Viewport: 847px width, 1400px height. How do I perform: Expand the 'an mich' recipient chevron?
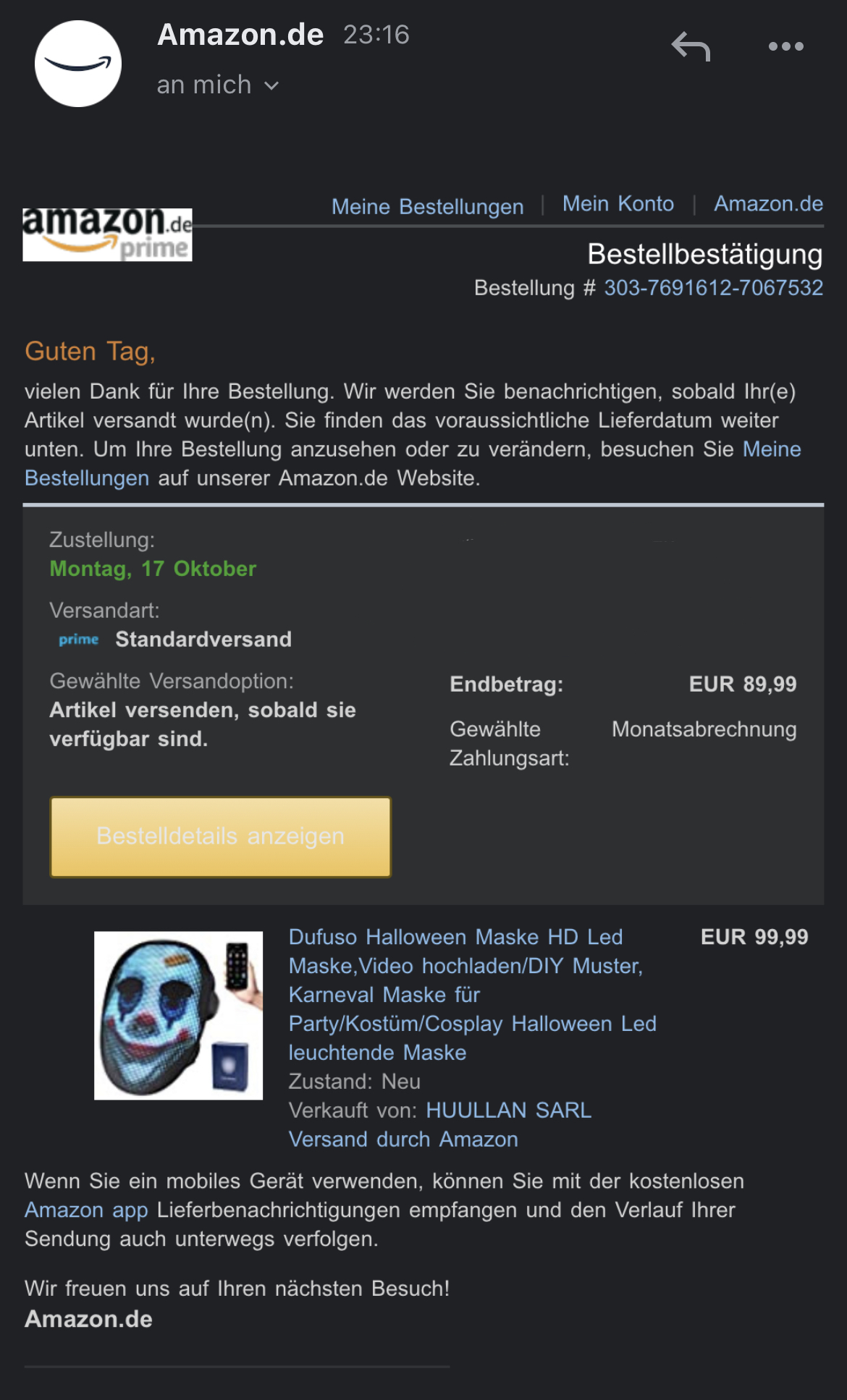[271, 86]
